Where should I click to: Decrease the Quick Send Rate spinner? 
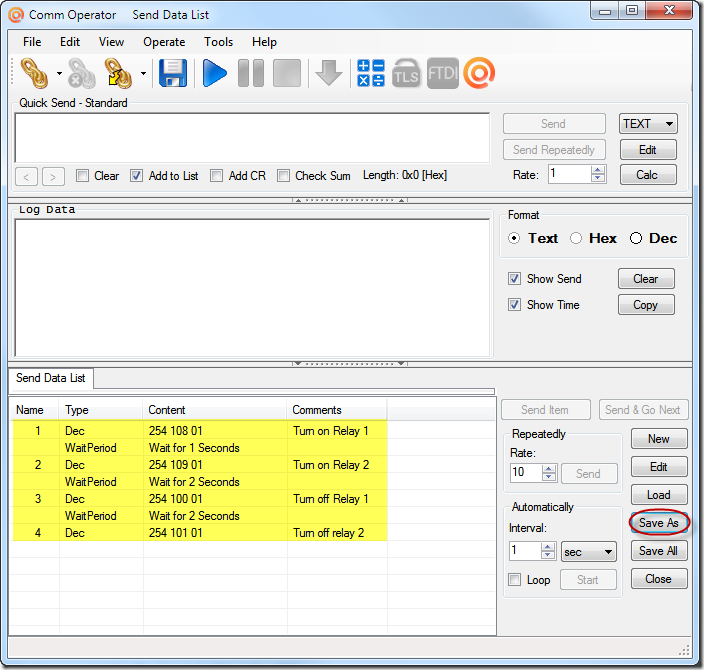598,178
